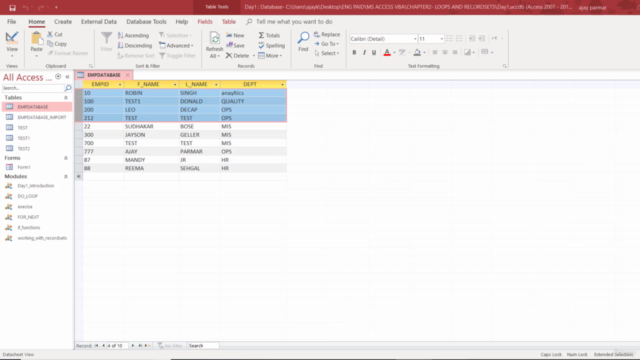Open Form1 in navigation pane
This screenshot has width=640, height=360.
point(24,167)
